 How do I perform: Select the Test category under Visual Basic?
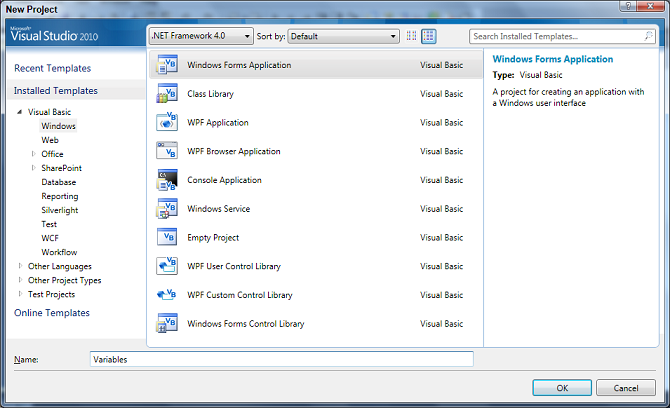[x=49, y=224]
